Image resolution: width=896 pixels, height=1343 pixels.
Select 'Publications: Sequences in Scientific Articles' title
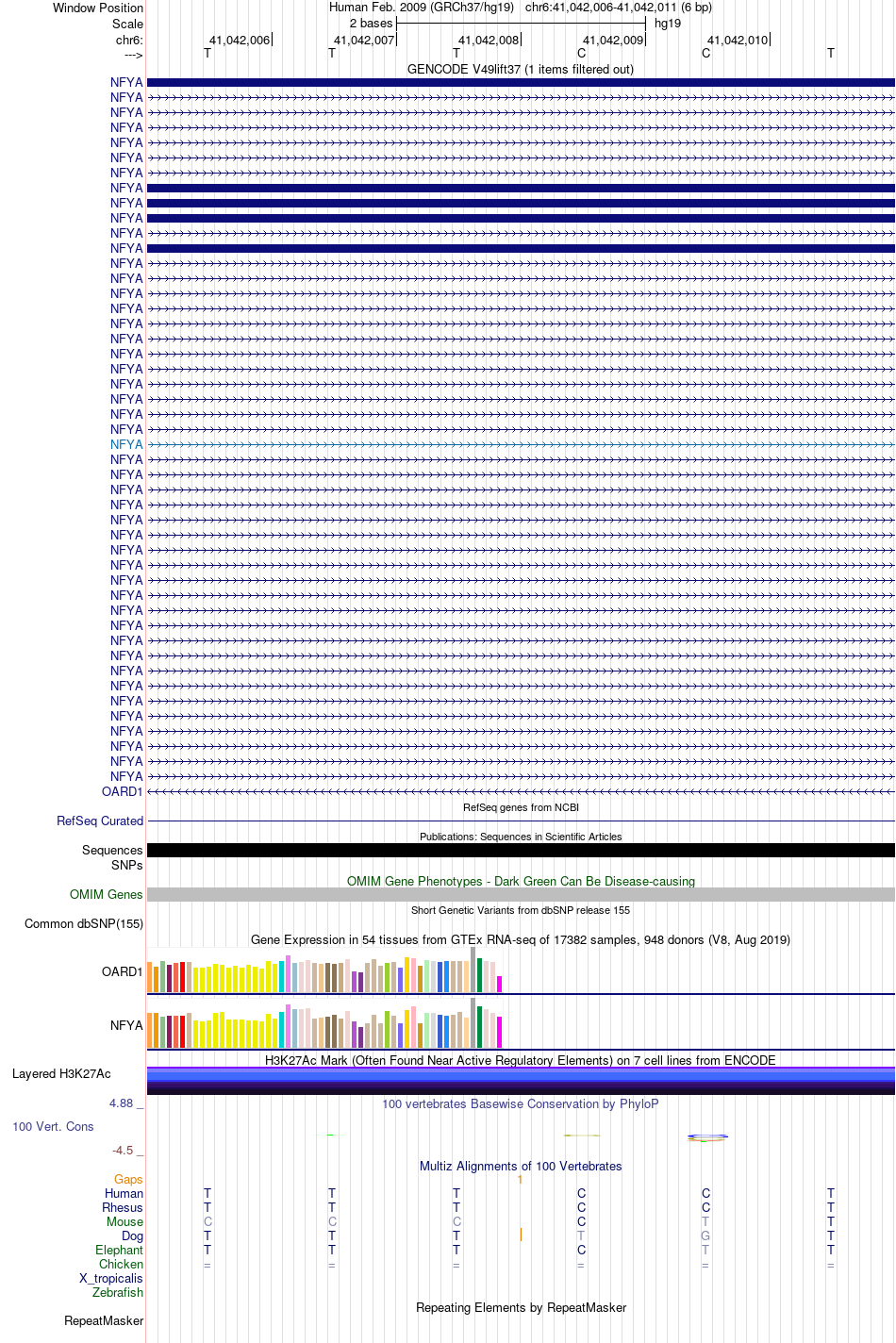click(521, 837)
